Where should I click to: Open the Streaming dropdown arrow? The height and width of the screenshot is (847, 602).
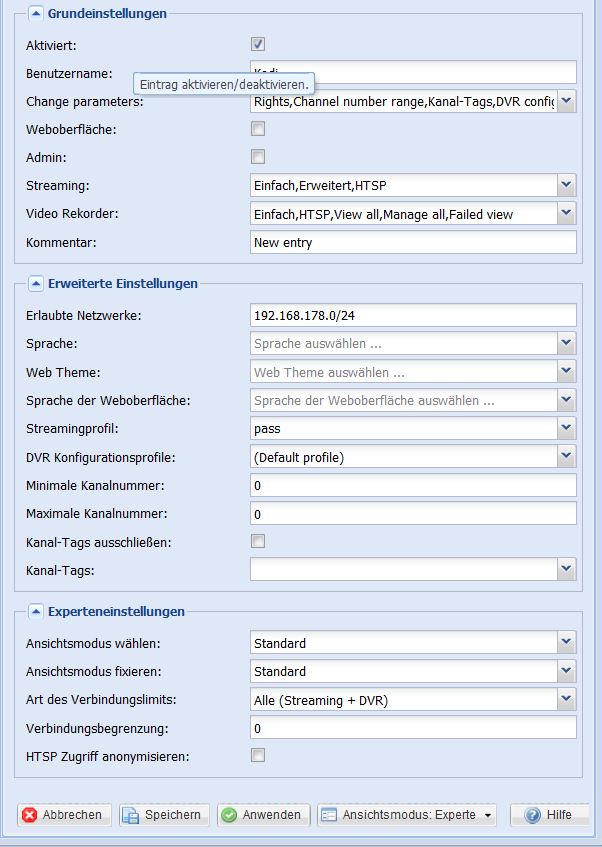[x=566, y=185]
